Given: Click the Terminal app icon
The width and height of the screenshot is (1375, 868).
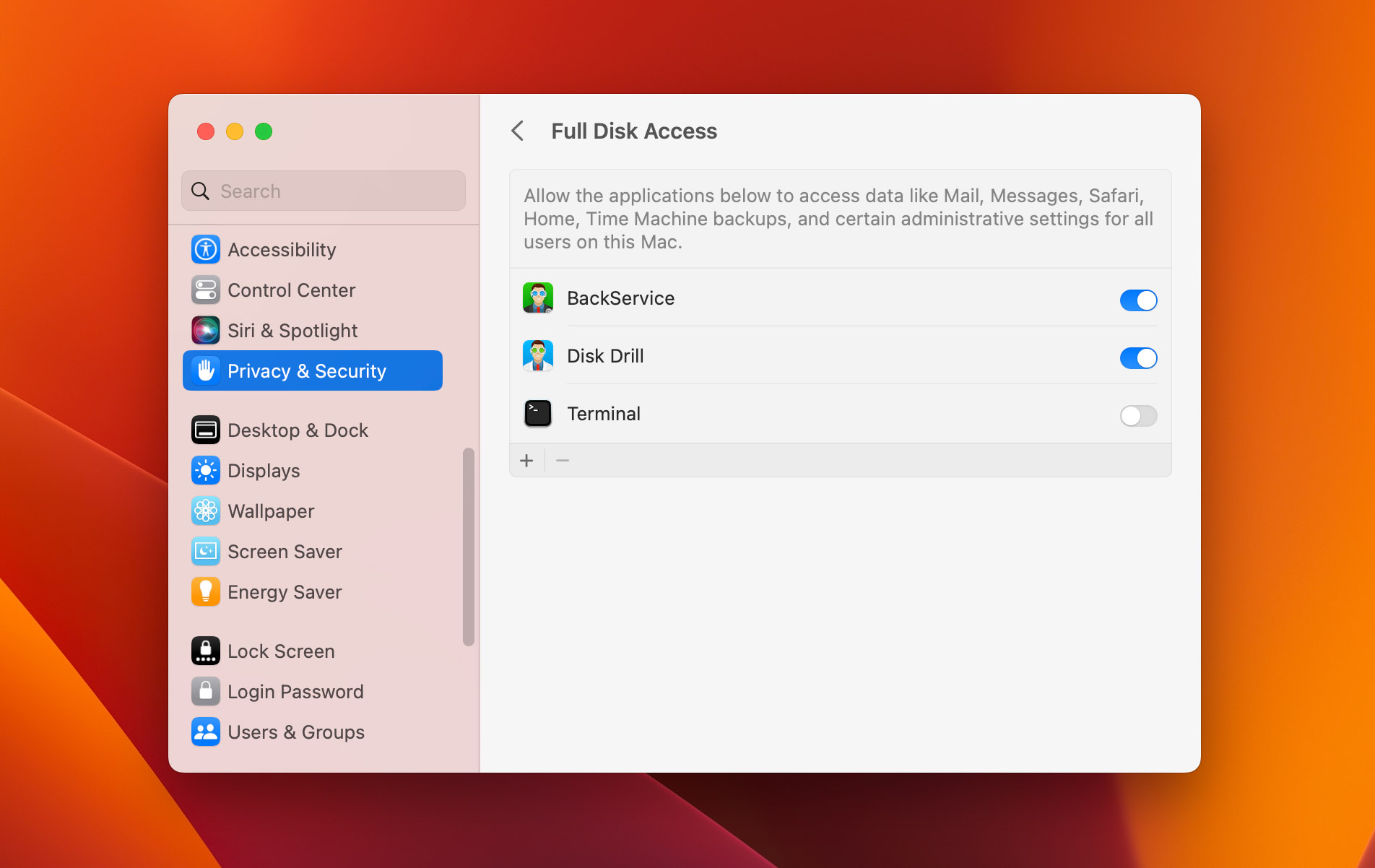Looking at the screenshot, I should click(x=538, y=414).
